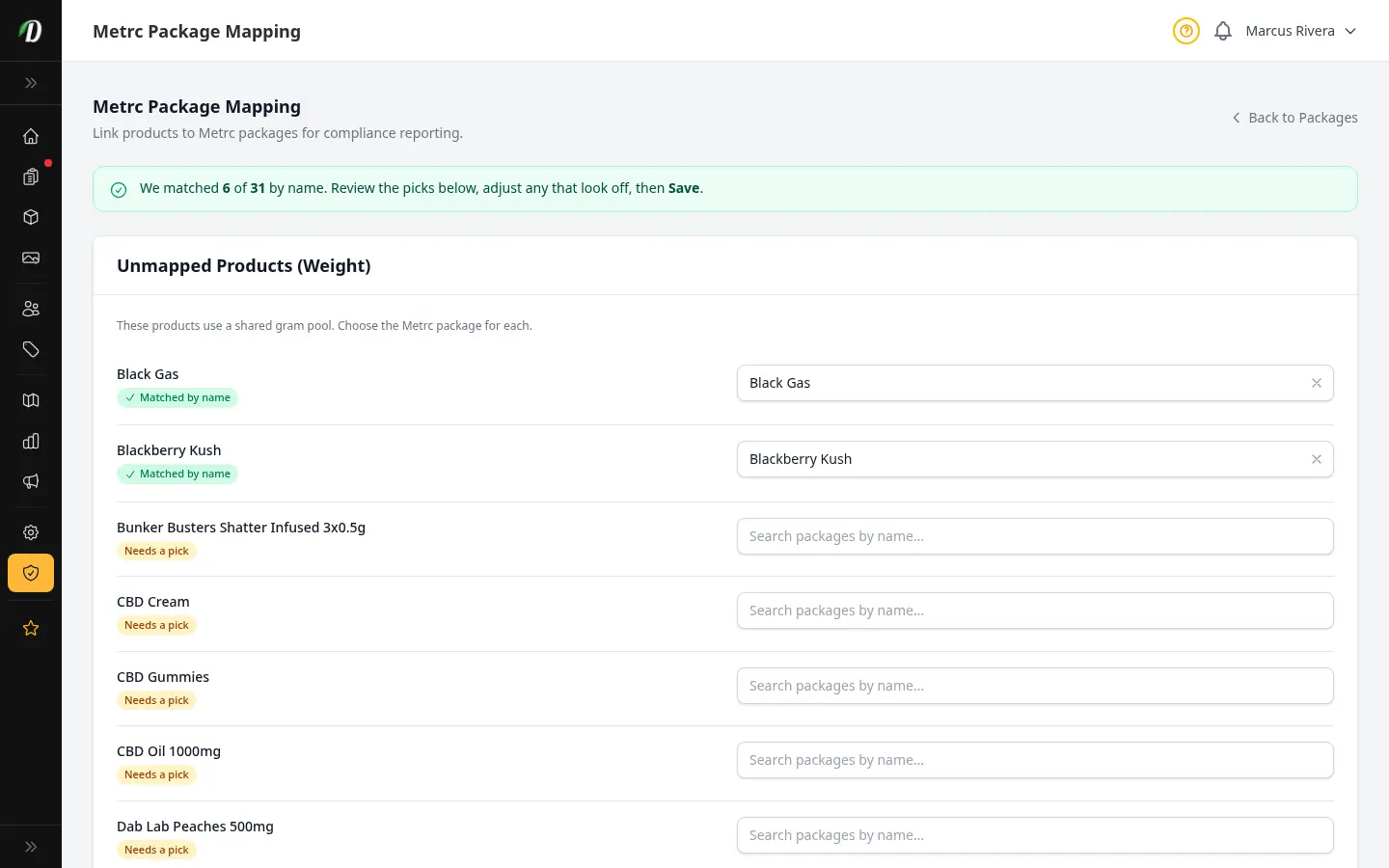Click 'CBD Oil 1000mg' product name
The width and height of the screenshot is (1389, 868).
pos(169,751)
